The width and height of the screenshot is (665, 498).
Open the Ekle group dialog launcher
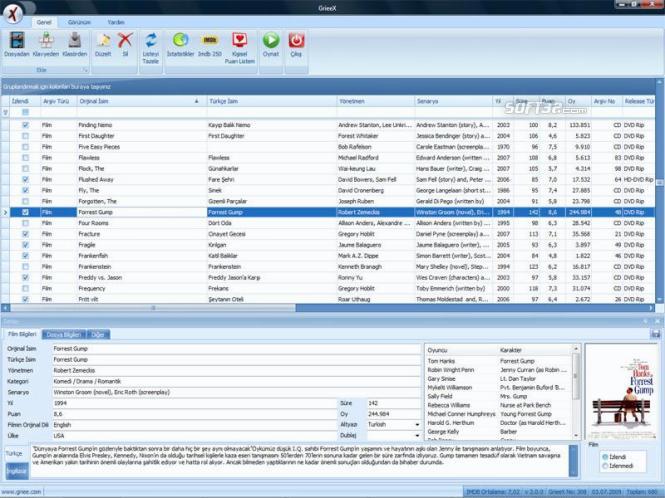[x=85, y=70]
